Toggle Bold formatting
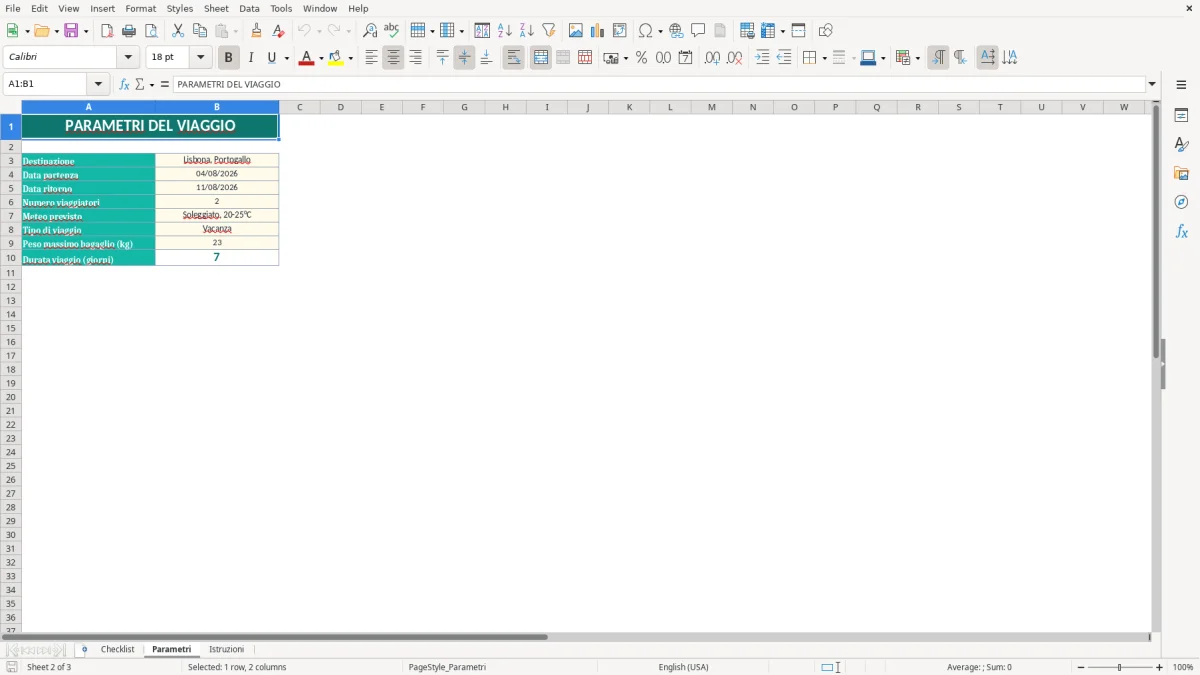1200x675 pixels. point(228,58)
